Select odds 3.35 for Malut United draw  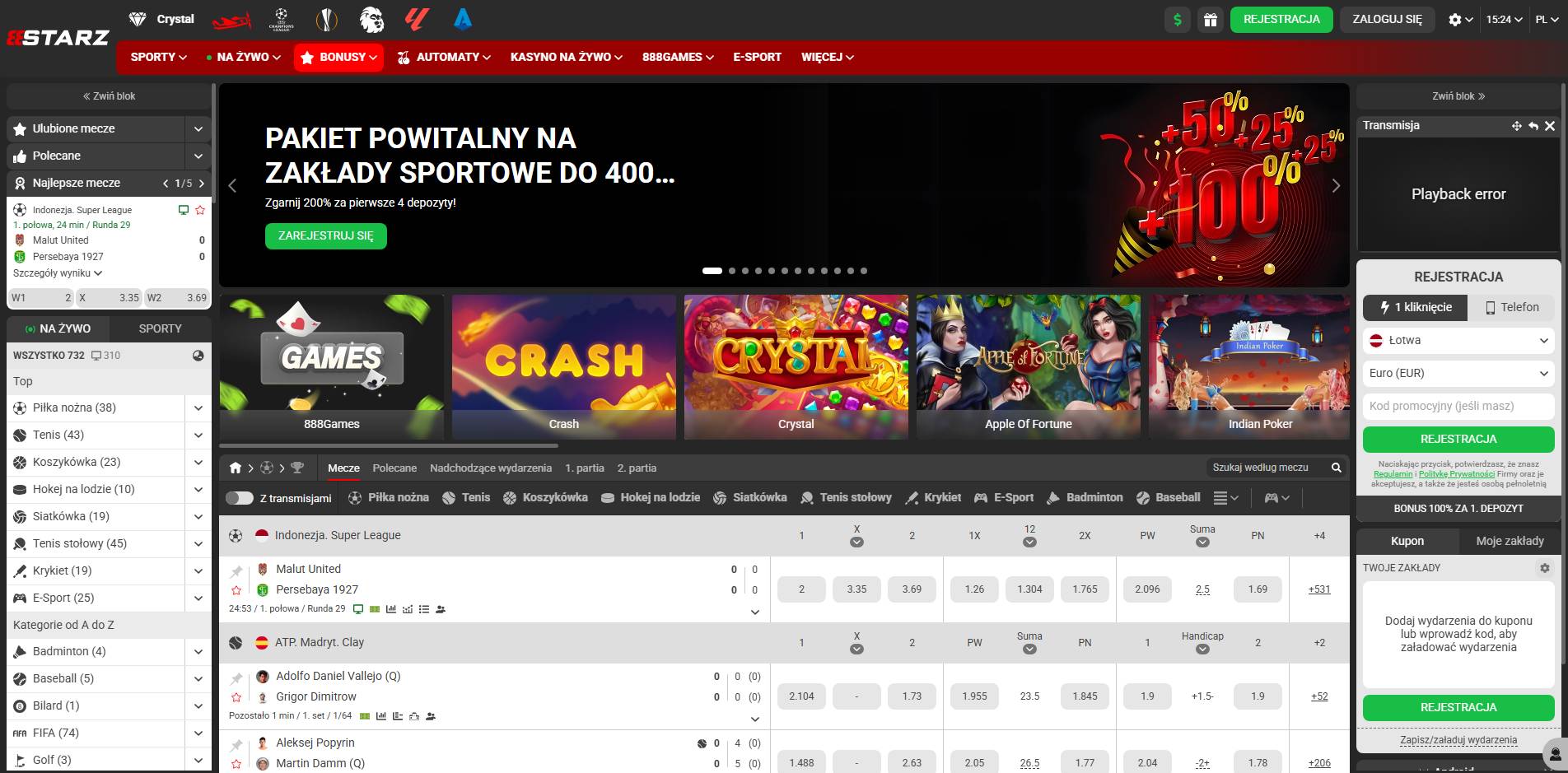point(856,589)
